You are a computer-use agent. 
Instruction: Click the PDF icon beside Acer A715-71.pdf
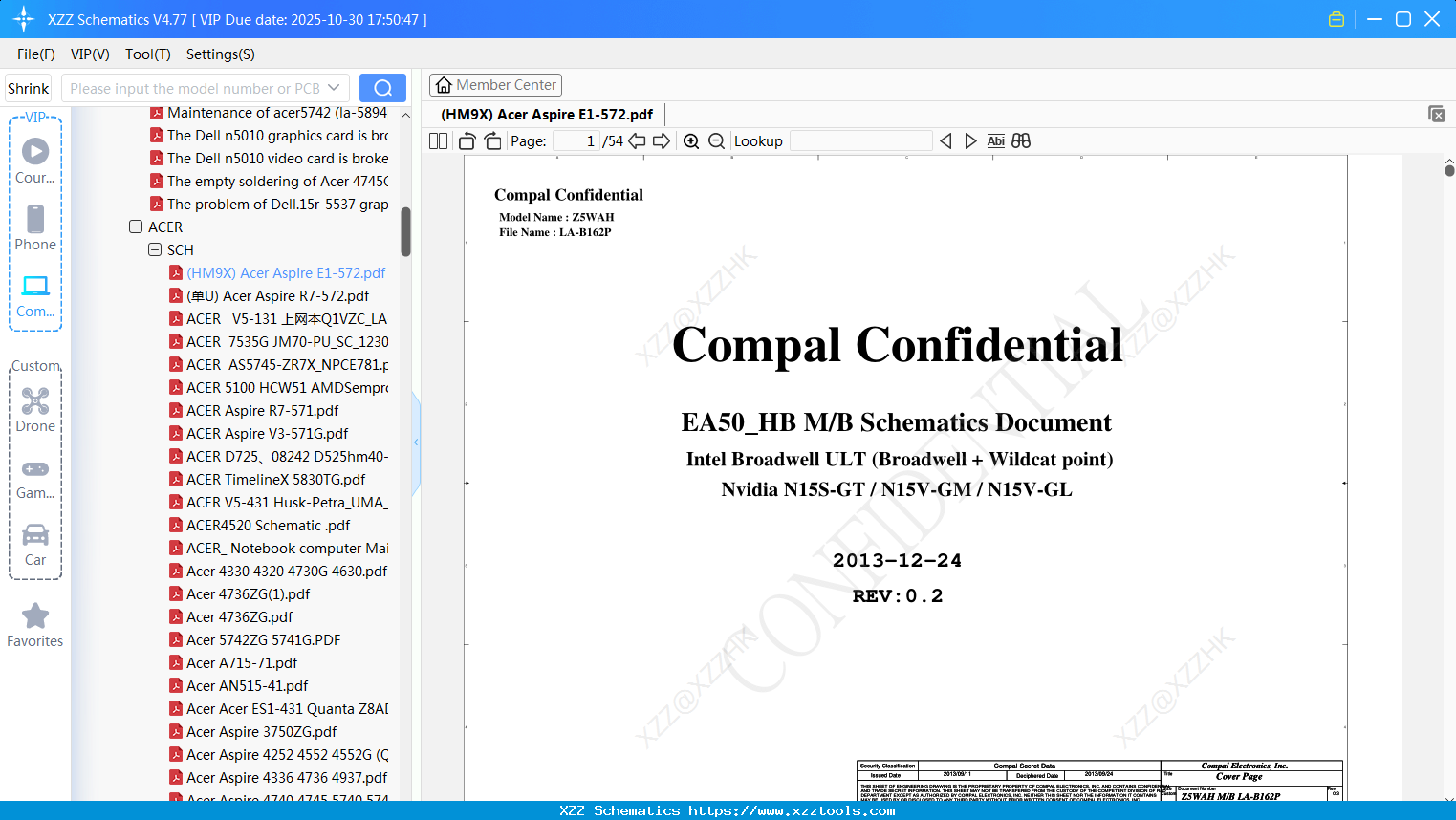(176, 662)
